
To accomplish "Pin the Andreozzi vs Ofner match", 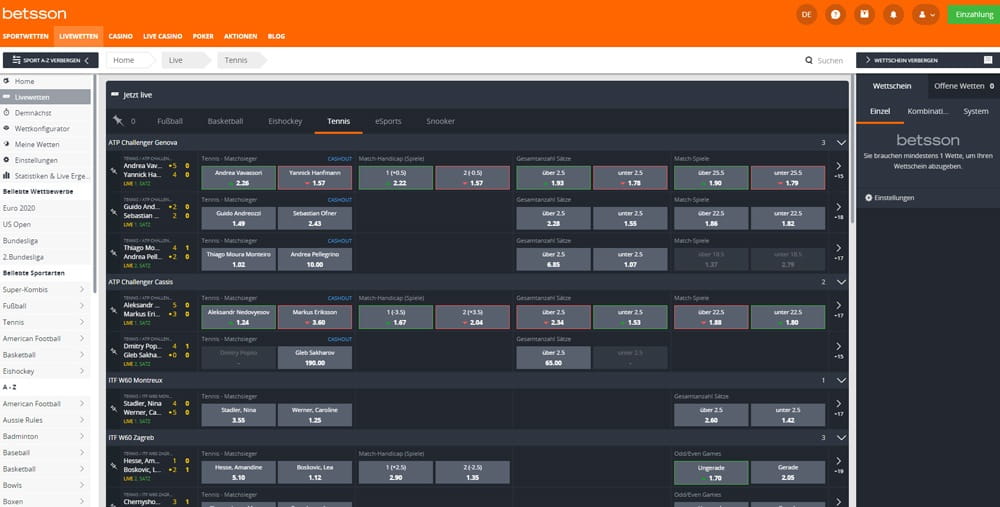I will click(114, 212).
